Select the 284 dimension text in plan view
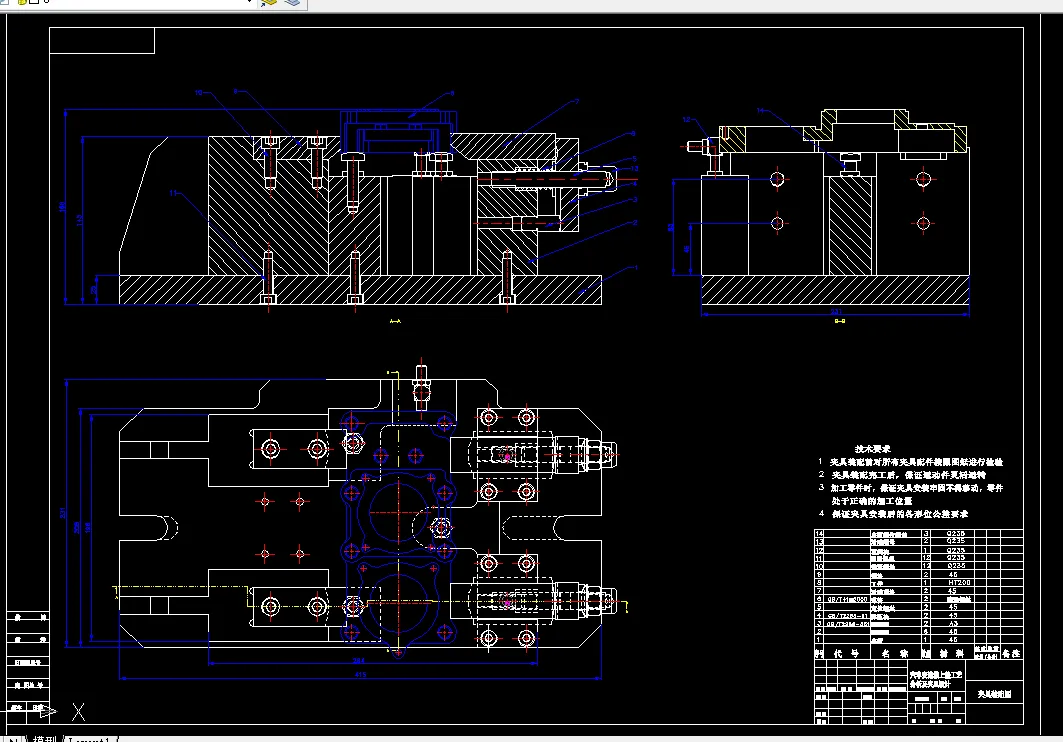The image size is (1063, 742). 359,660
